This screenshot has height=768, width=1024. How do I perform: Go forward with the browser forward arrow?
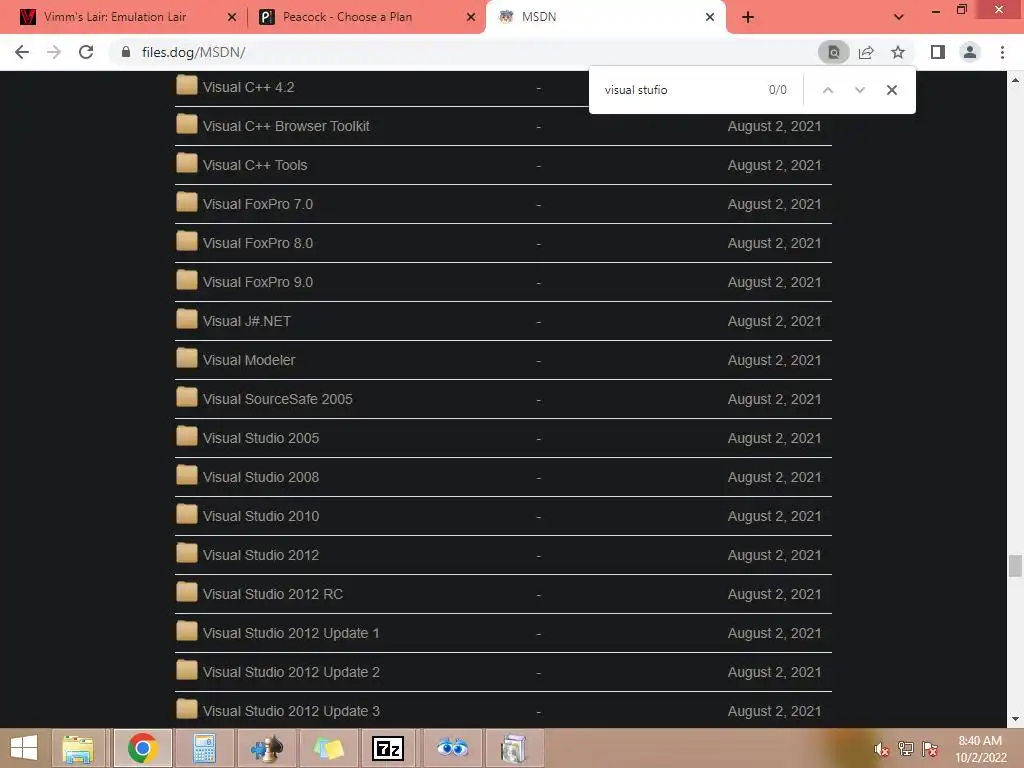[x=54, y=52]
